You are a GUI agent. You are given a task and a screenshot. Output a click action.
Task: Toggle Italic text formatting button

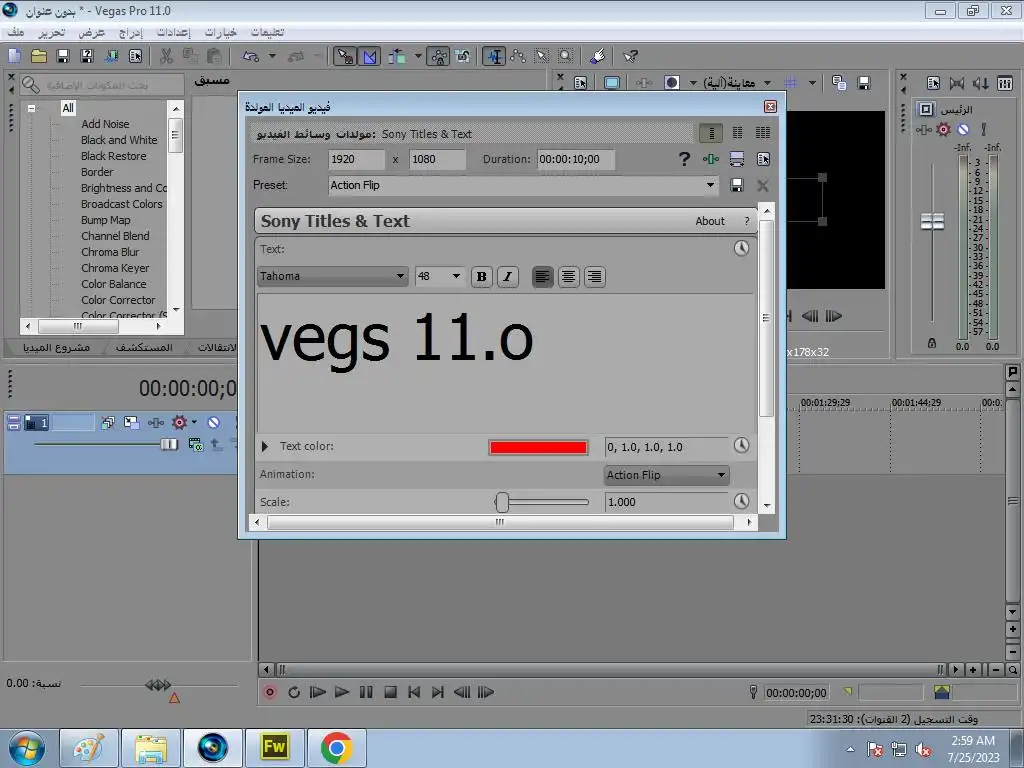[507, 277]
